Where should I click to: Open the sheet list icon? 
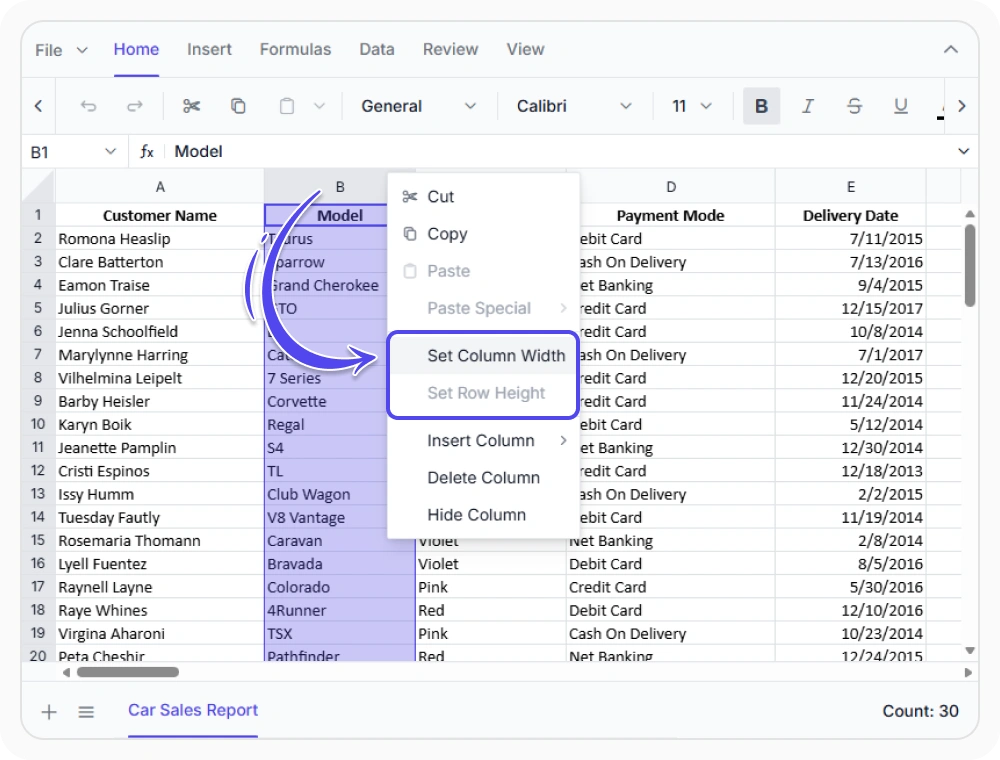pos(86,712)
